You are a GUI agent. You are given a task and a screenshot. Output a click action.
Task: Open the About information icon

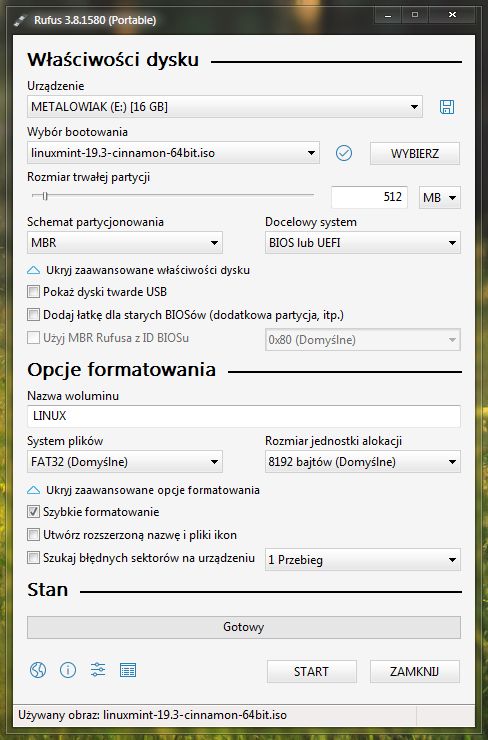pos(68,670)
